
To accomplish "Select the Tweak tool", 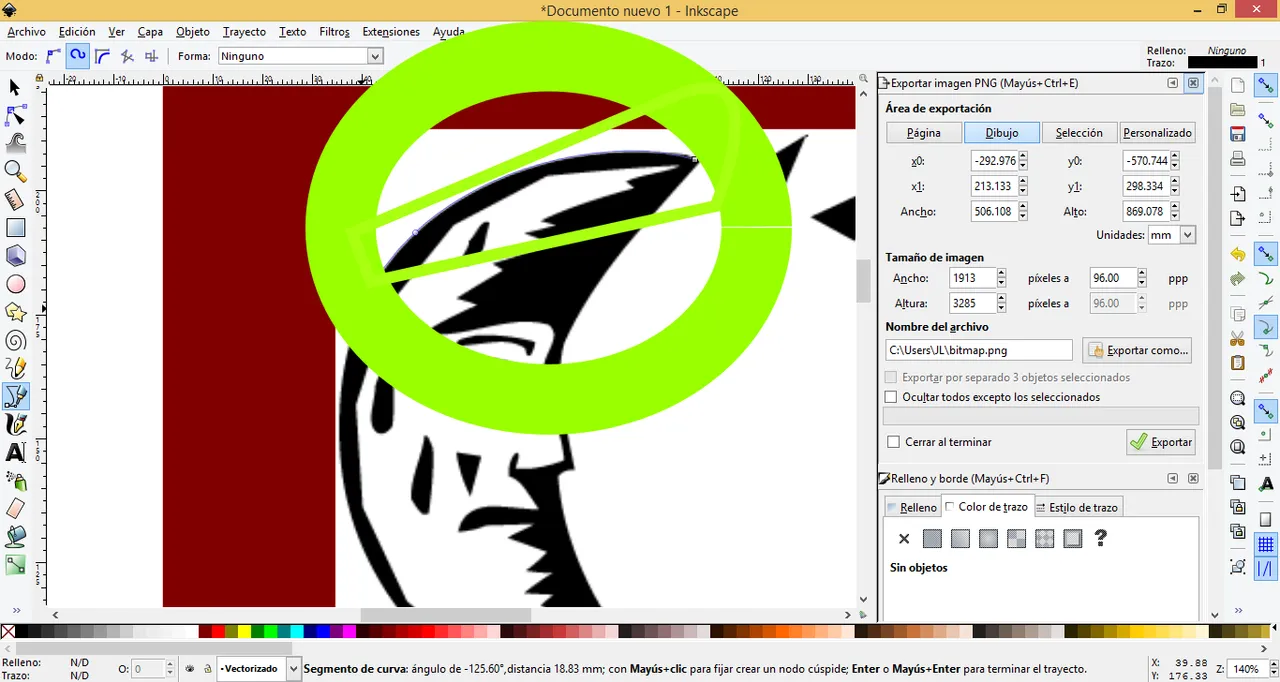I will coord(15,144).
